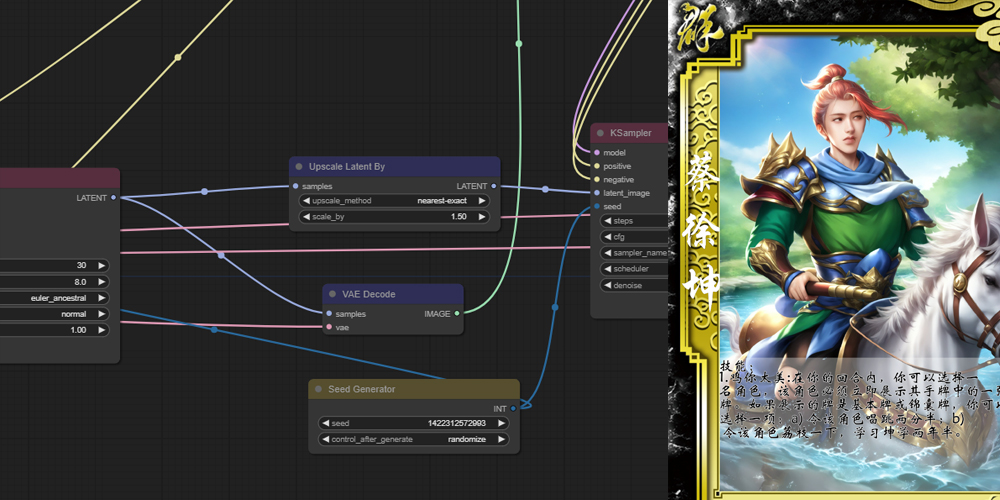Click positive input port on KSampler
The image size is (1000, 500).
596,166
